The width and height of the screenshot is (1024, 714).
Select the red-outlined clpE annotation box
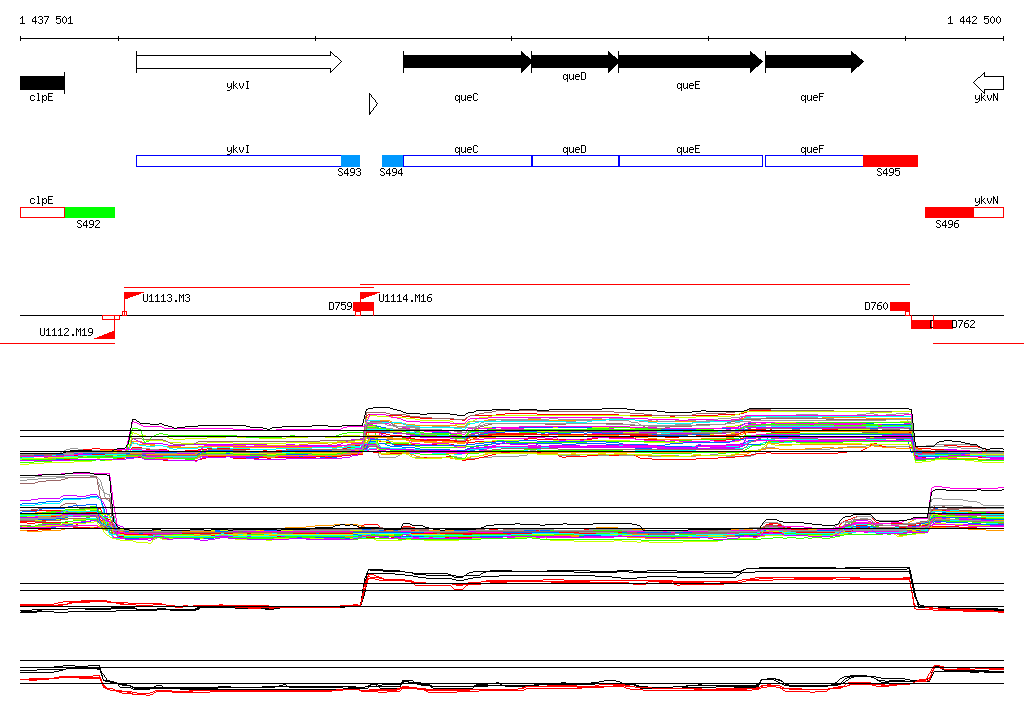click(42, 212)
